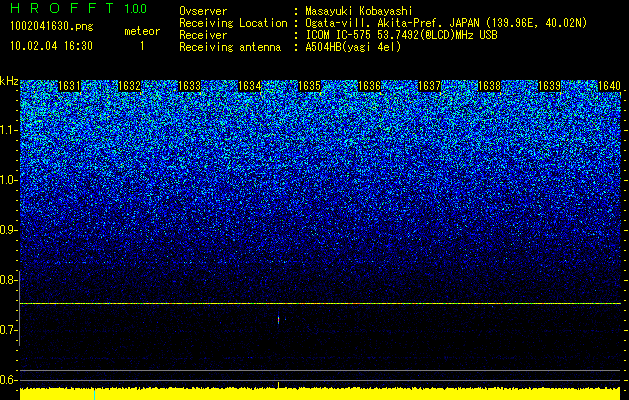Click the 0.9 kHz axis label

8,230
